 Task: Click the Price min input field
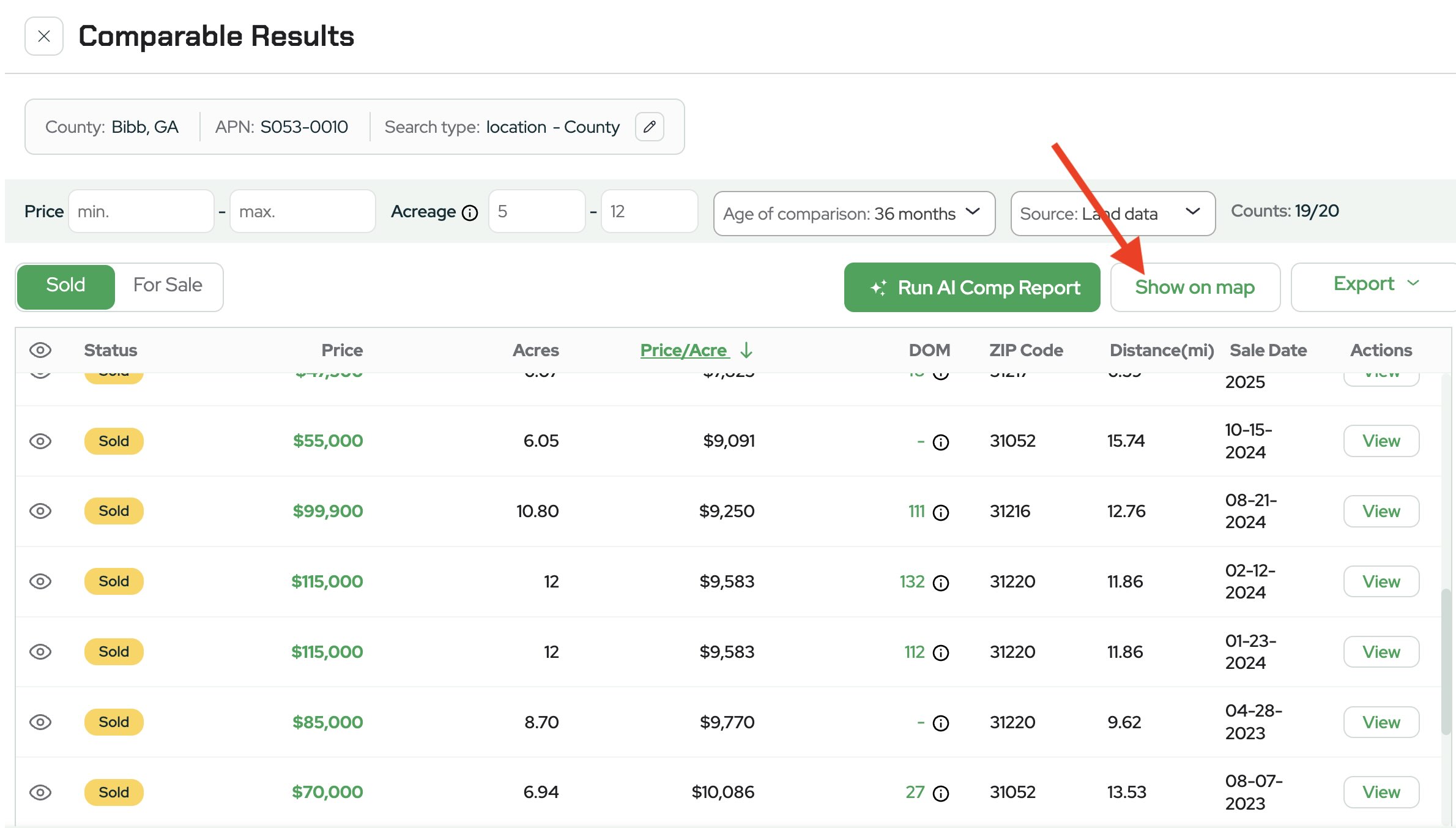[x=141, y=212]
